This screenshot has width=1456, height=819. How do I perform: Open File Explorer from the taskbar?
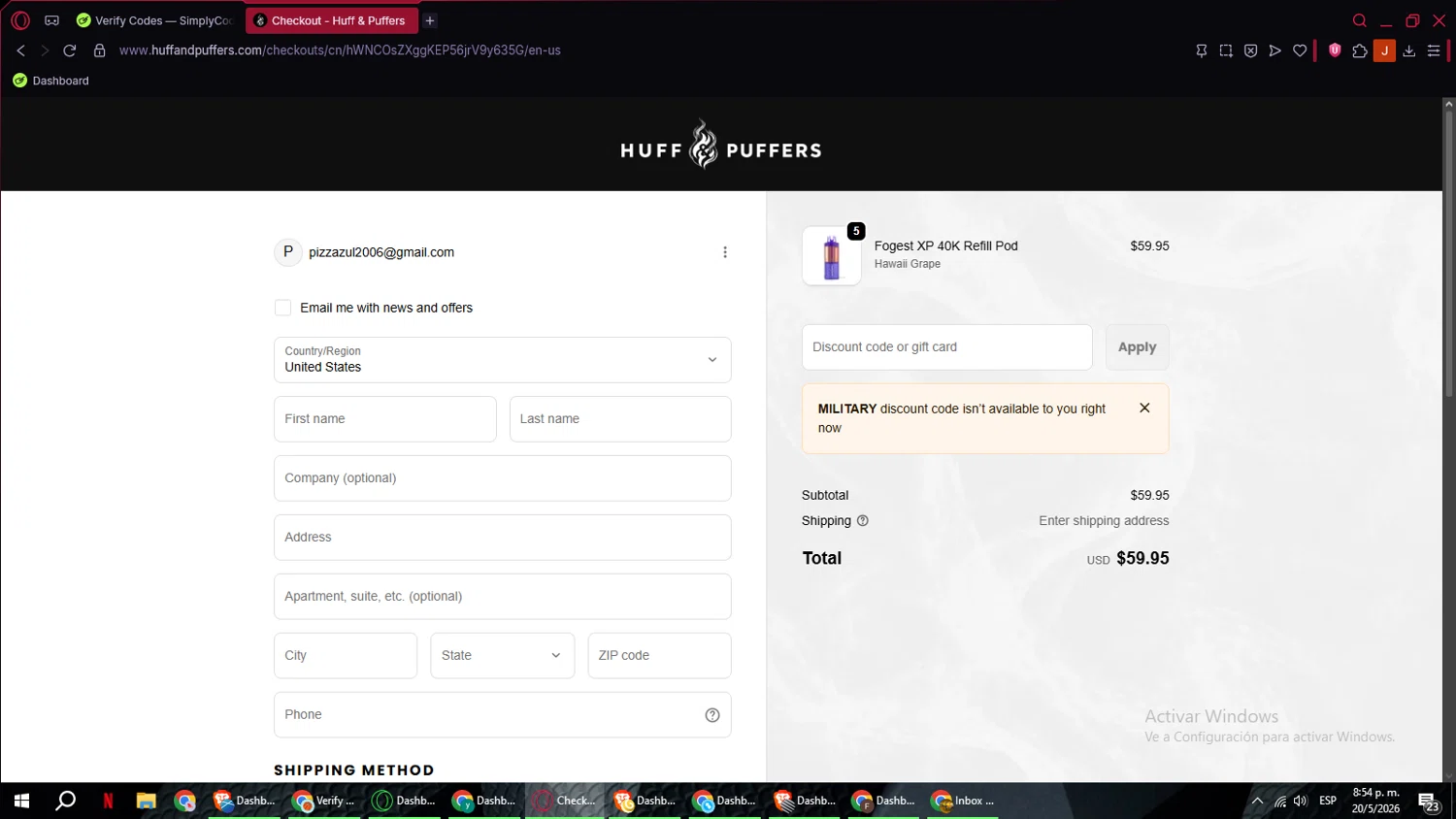(x=147, y=801)
